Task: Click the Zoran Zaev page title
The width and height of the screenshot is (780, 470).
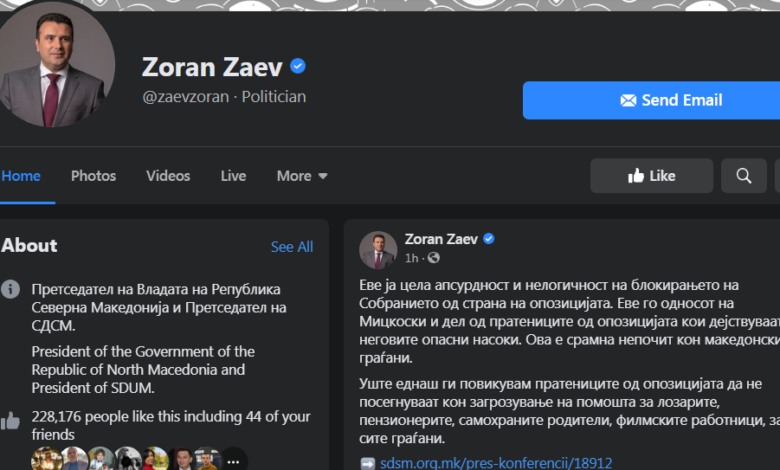Action: (212, 67)
